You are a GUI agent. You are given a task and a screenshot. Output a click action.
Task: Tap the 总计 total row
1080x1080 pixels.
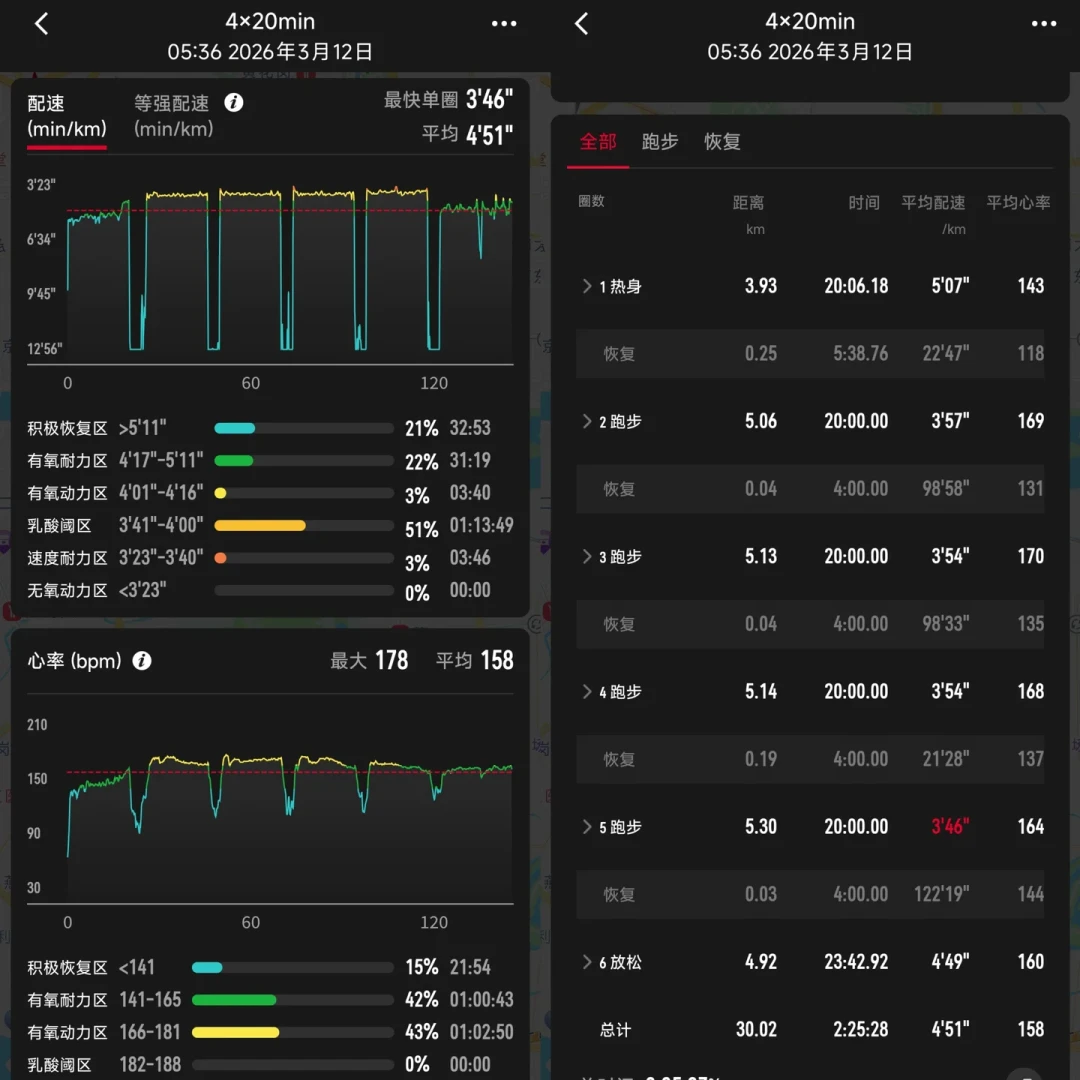(810, 1029)
